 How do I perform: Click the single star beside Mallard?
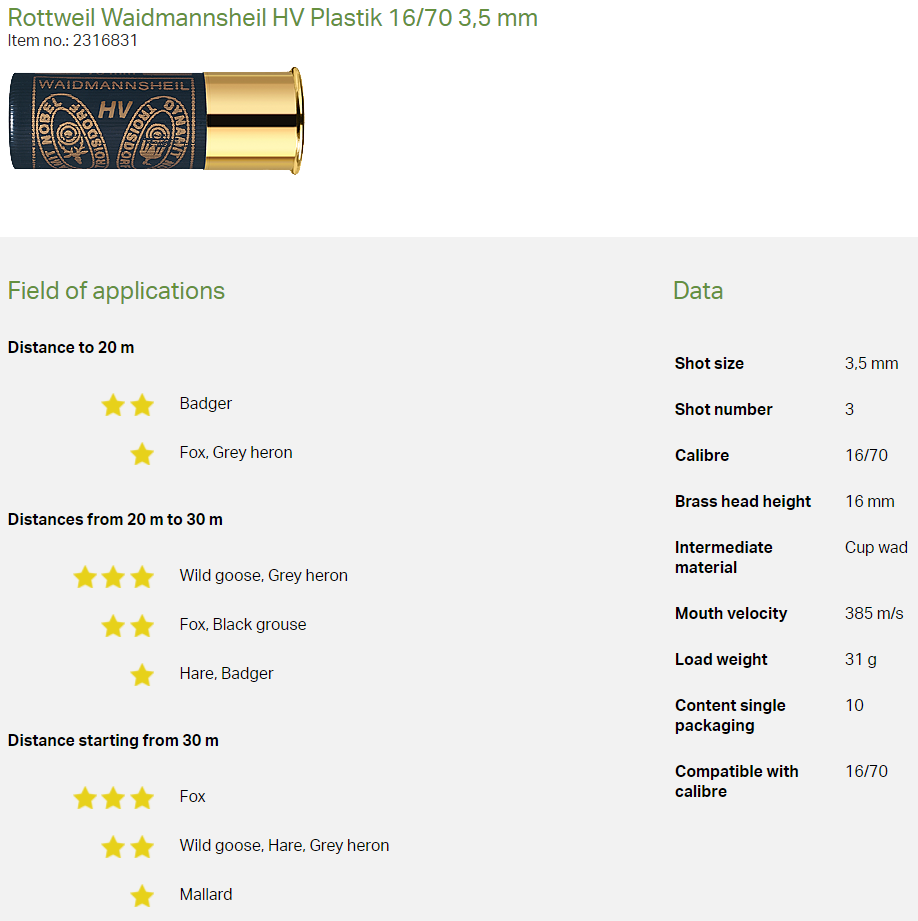(x=142, y=896)
